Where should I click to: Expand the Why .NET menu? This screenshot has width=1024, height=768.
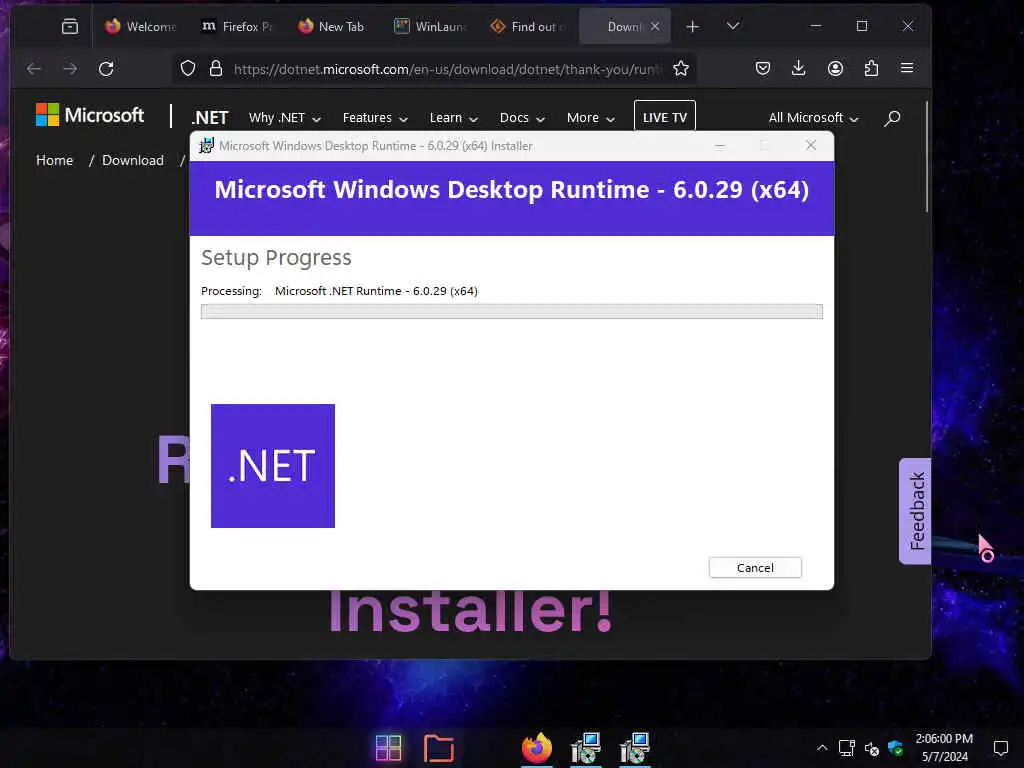click(x=285, y=118)
